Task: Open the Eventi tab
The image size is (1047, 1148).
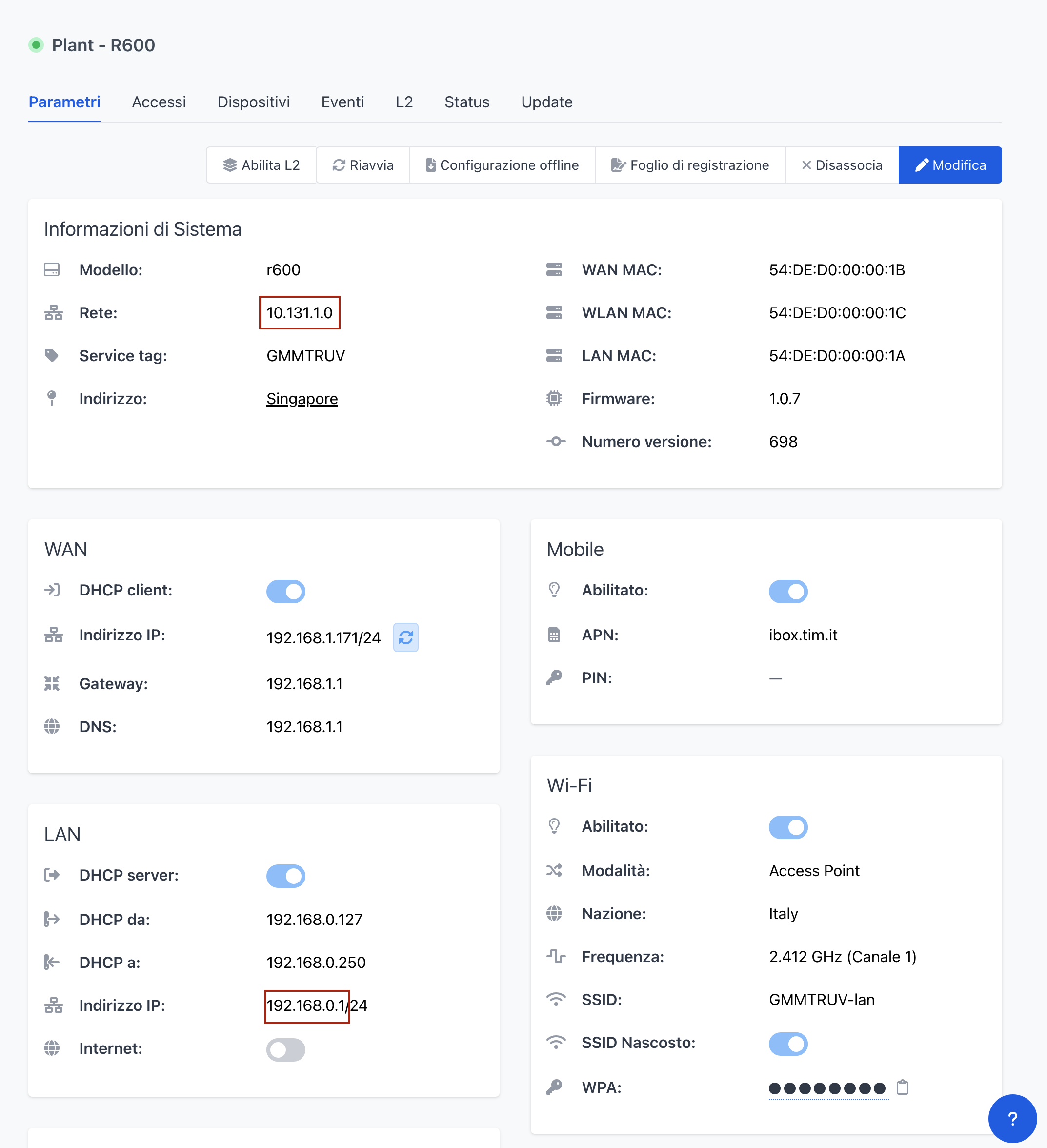Action: coord(342,102)
